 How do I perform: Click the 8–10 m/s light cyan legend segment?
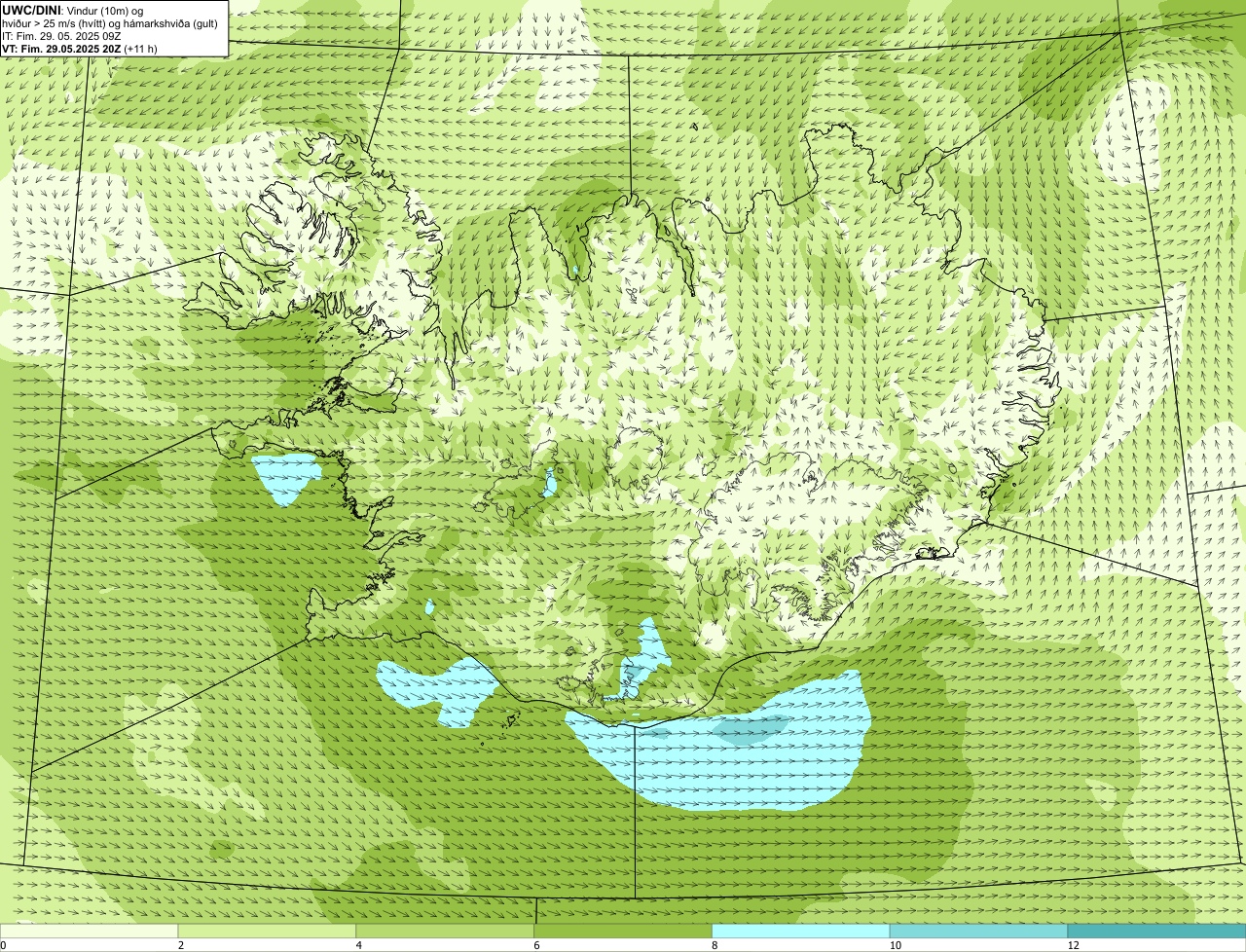point(801,932)
